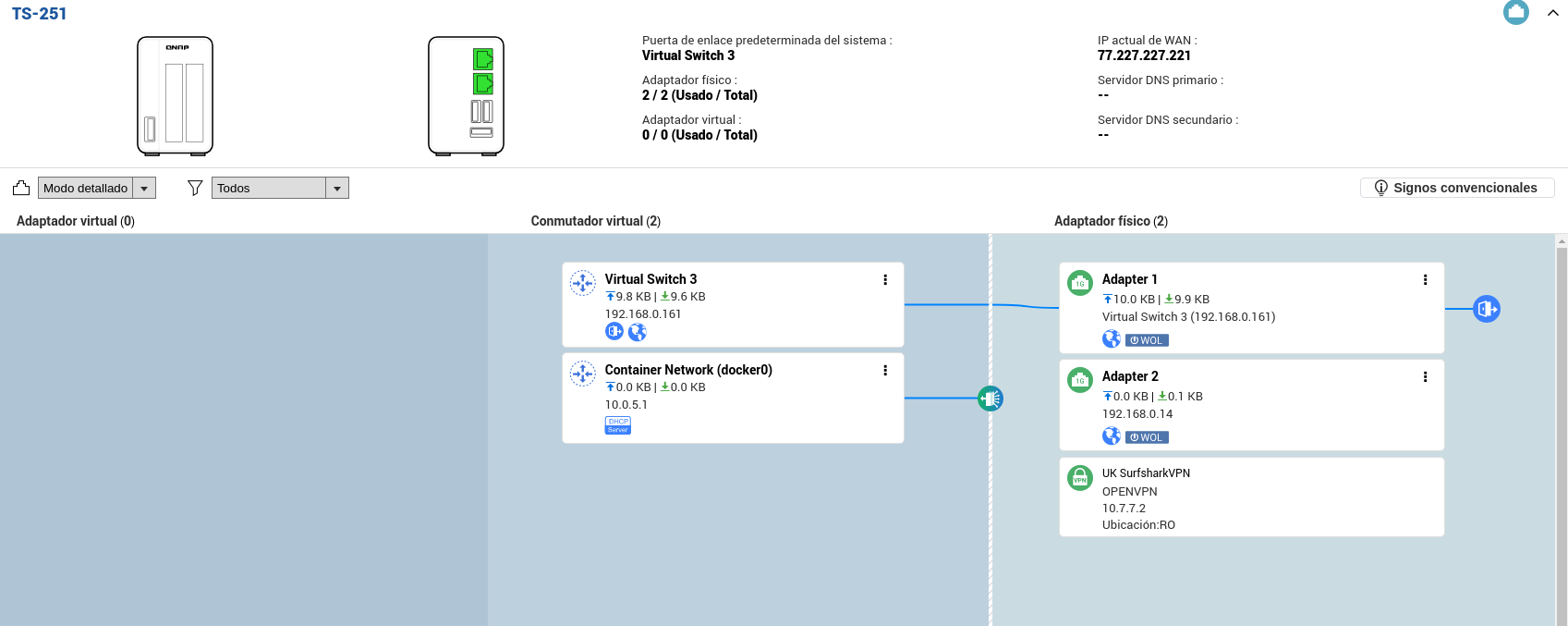Click the topology vertical scrollbar up arrow

pyautogui.click(x=1562, y=241)
